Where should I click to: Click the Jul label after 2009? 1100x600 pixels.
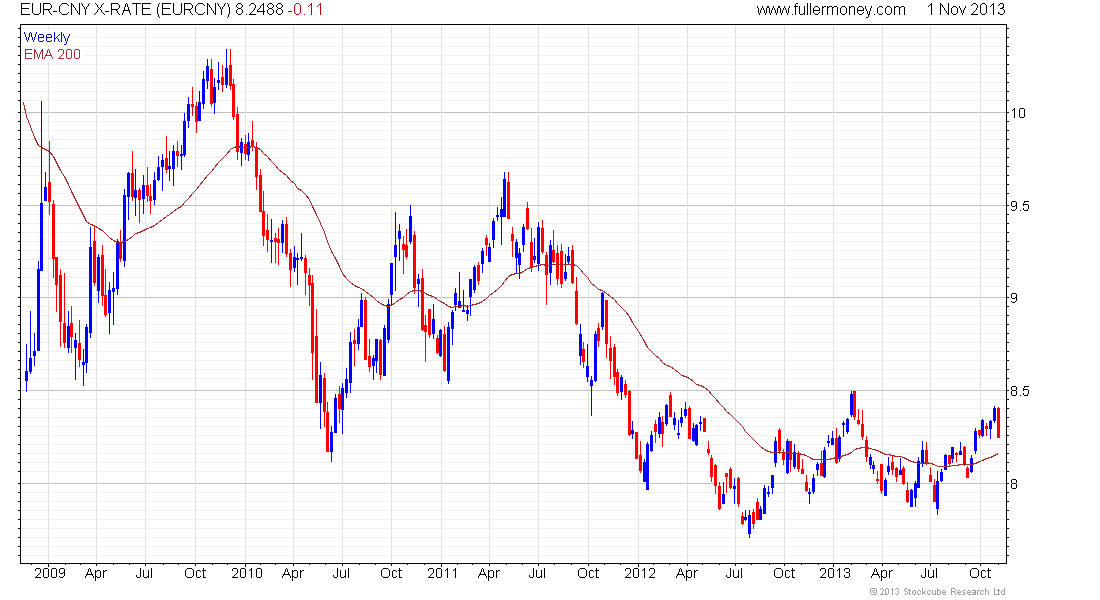[x=144, y=573]
